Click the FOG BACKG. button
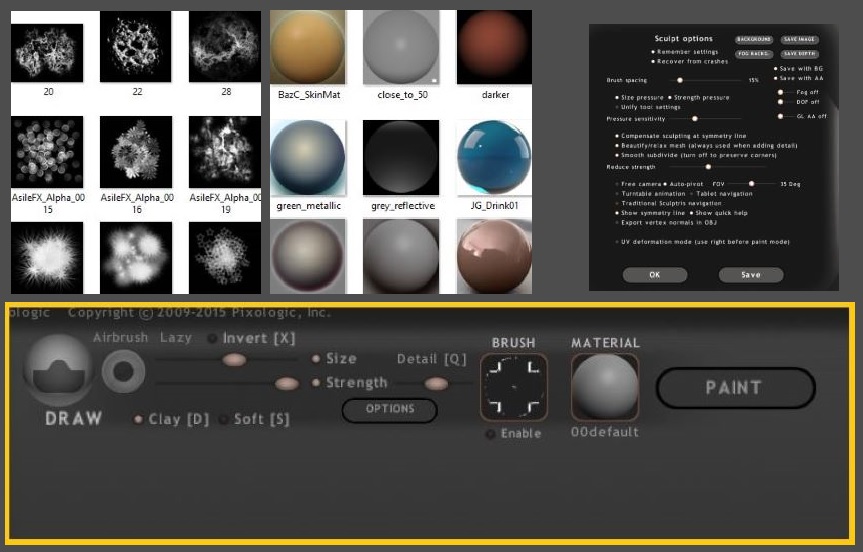 pos(754,54)
